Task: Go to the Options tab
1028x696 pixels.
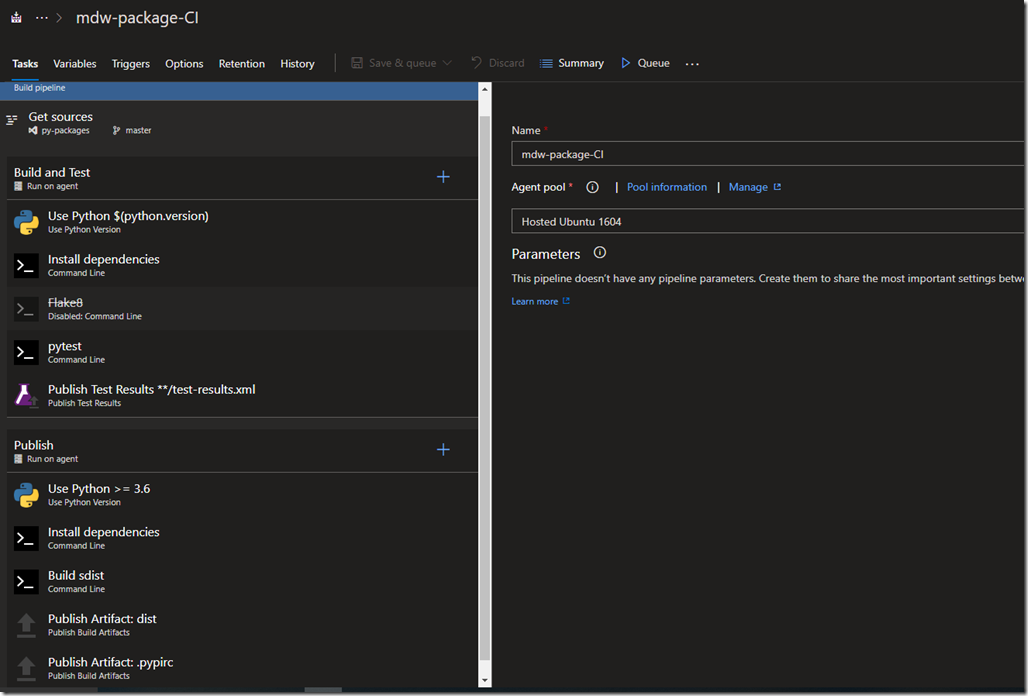Action: tap(184, 64)
